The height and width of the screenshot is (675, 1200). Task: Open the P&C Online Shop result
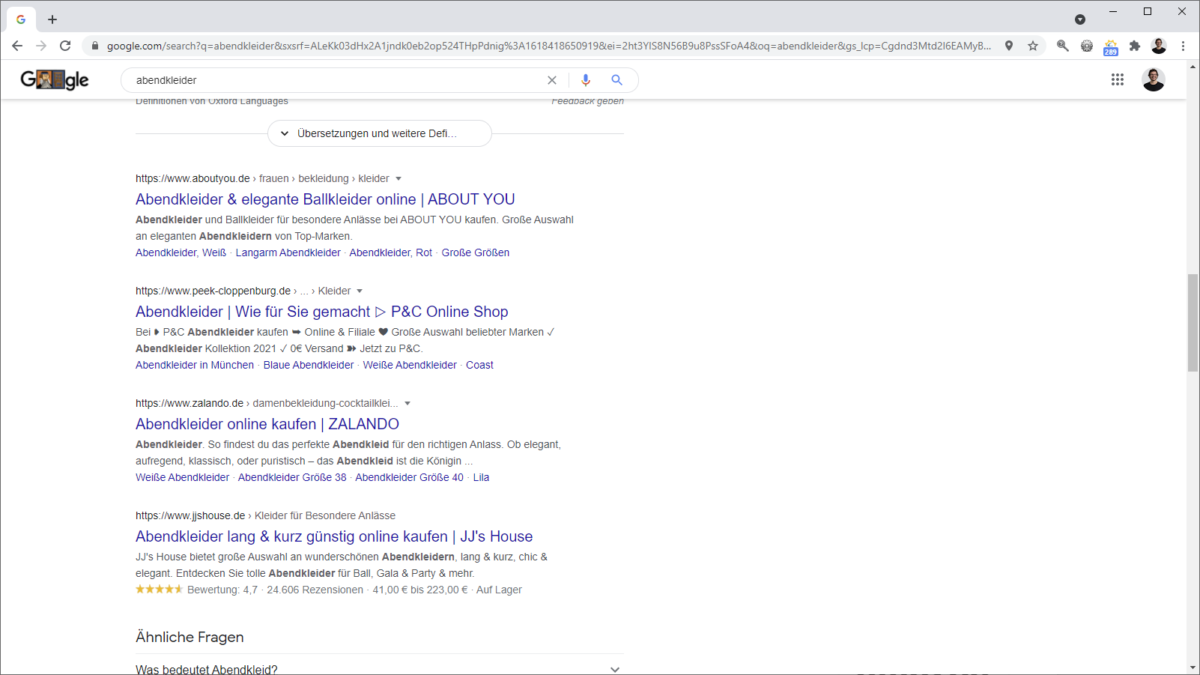coord(322,311)
